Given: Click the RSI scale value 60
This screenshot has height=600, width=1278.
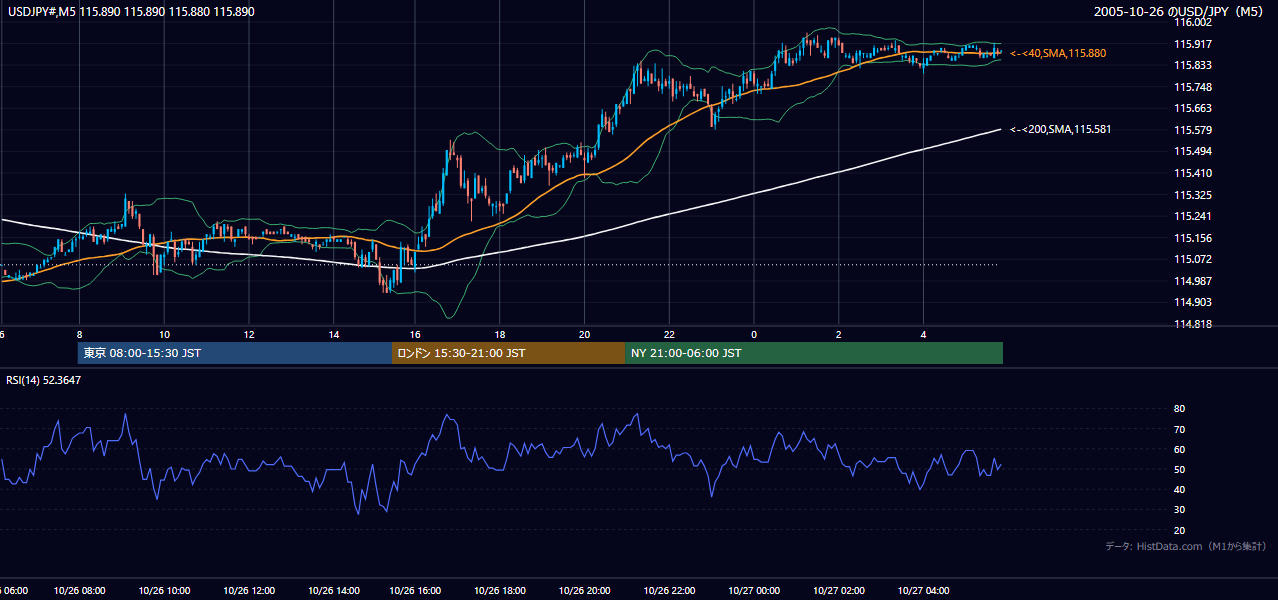Looking at the screenshot, I should point(1180,449).
